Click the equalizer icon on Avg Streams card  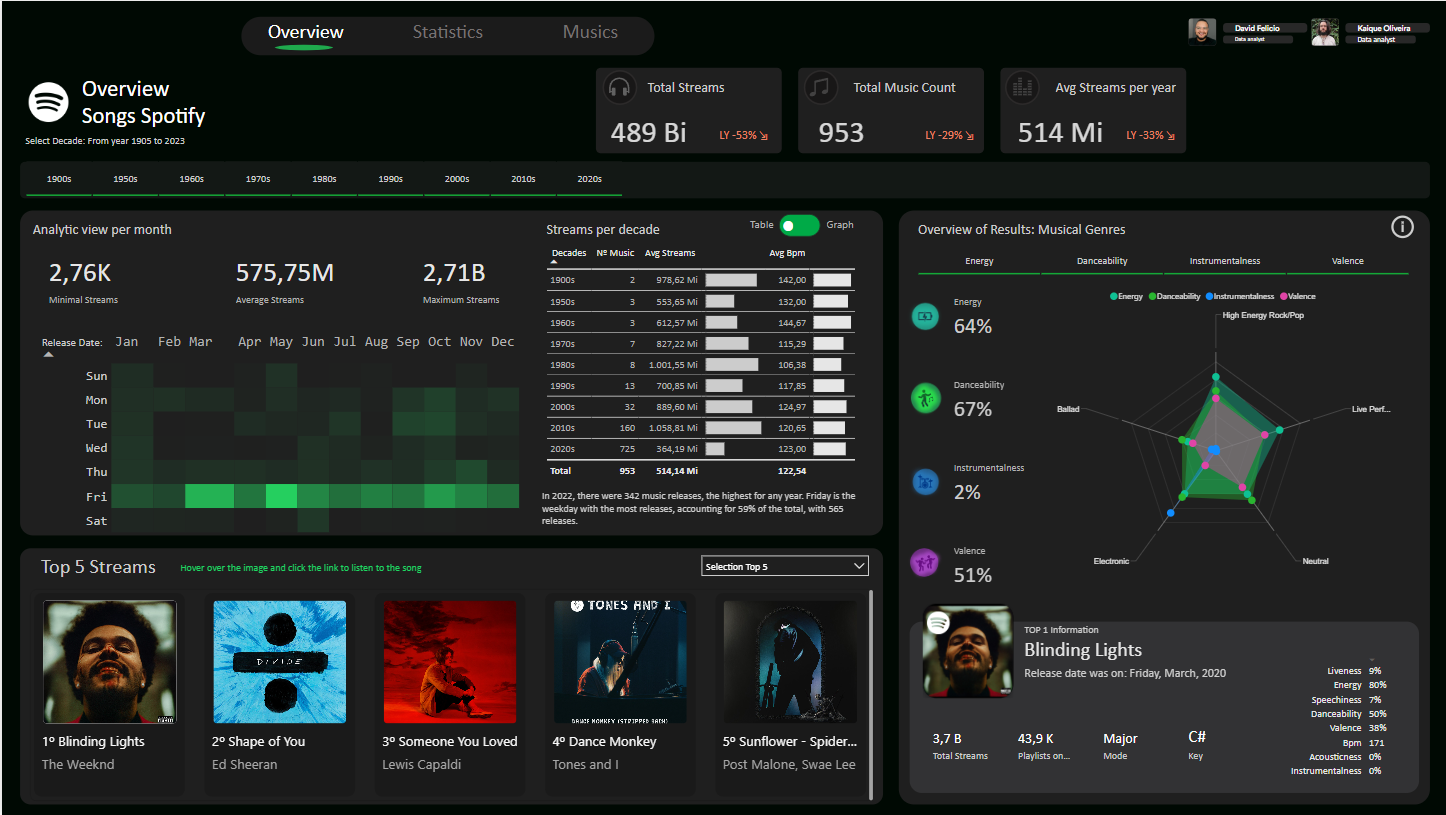1022,88
